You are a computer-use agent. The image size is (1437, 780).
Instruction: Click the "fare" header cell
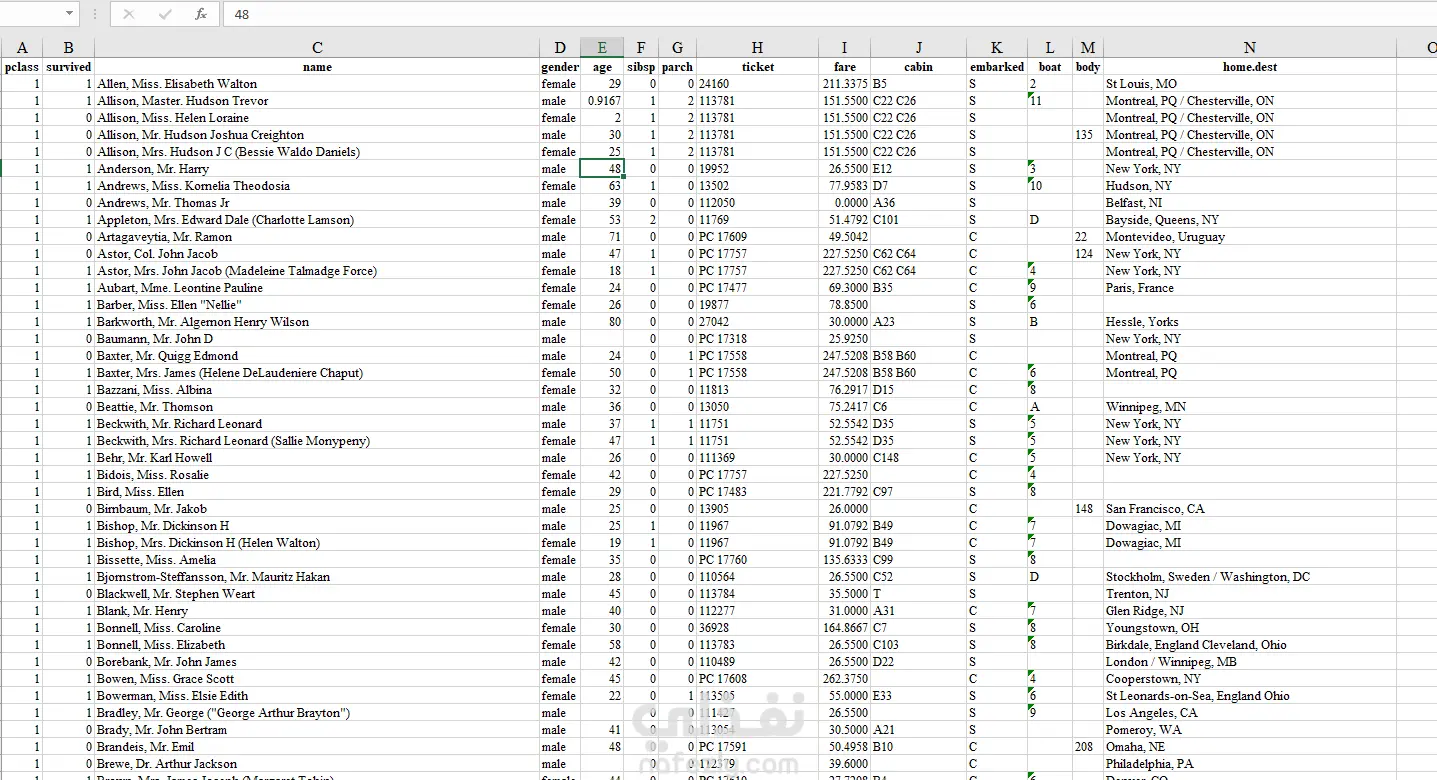844,67
